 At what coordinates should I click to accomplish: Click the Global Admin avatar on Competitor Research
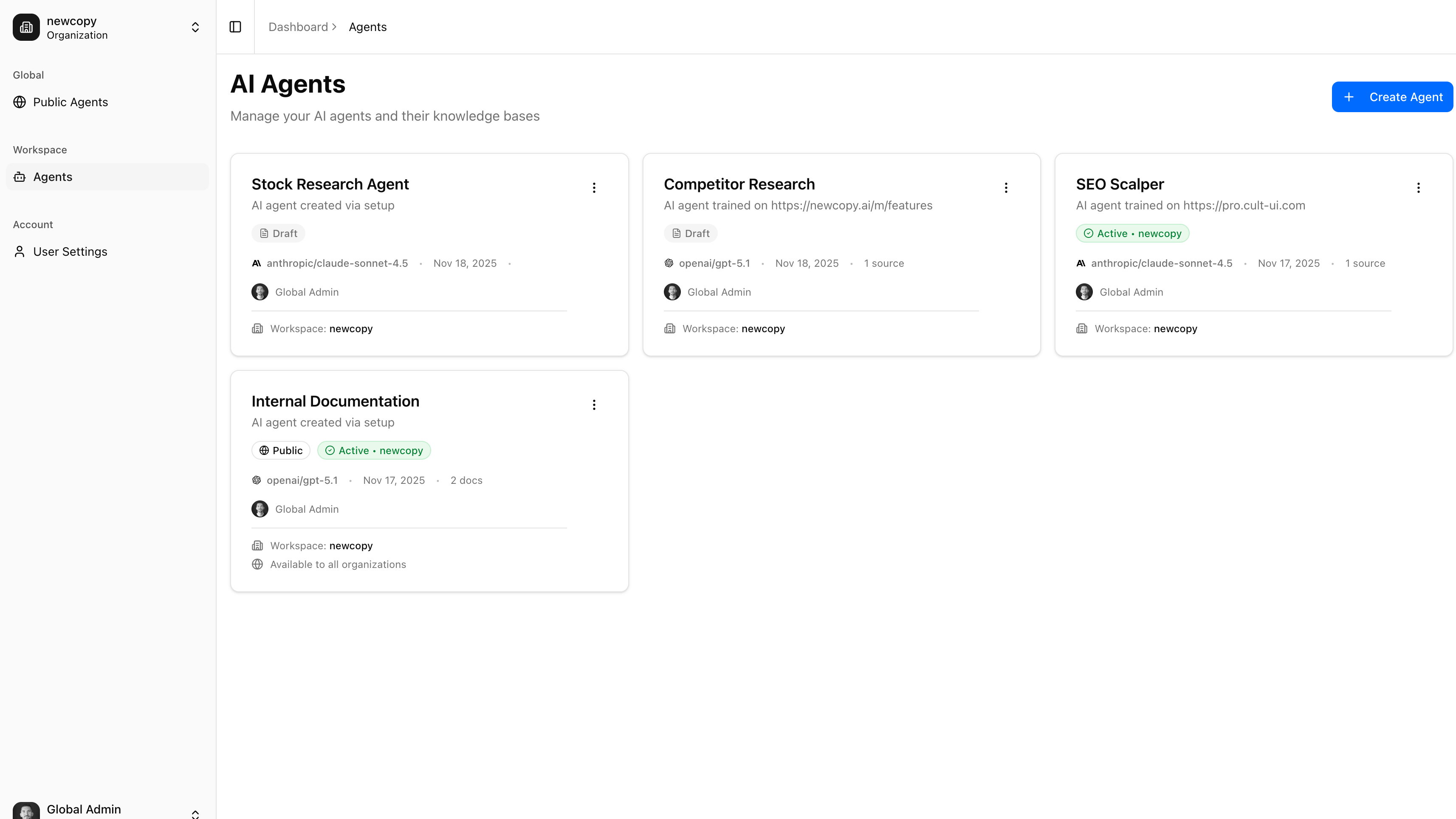(x=672, y=292)
